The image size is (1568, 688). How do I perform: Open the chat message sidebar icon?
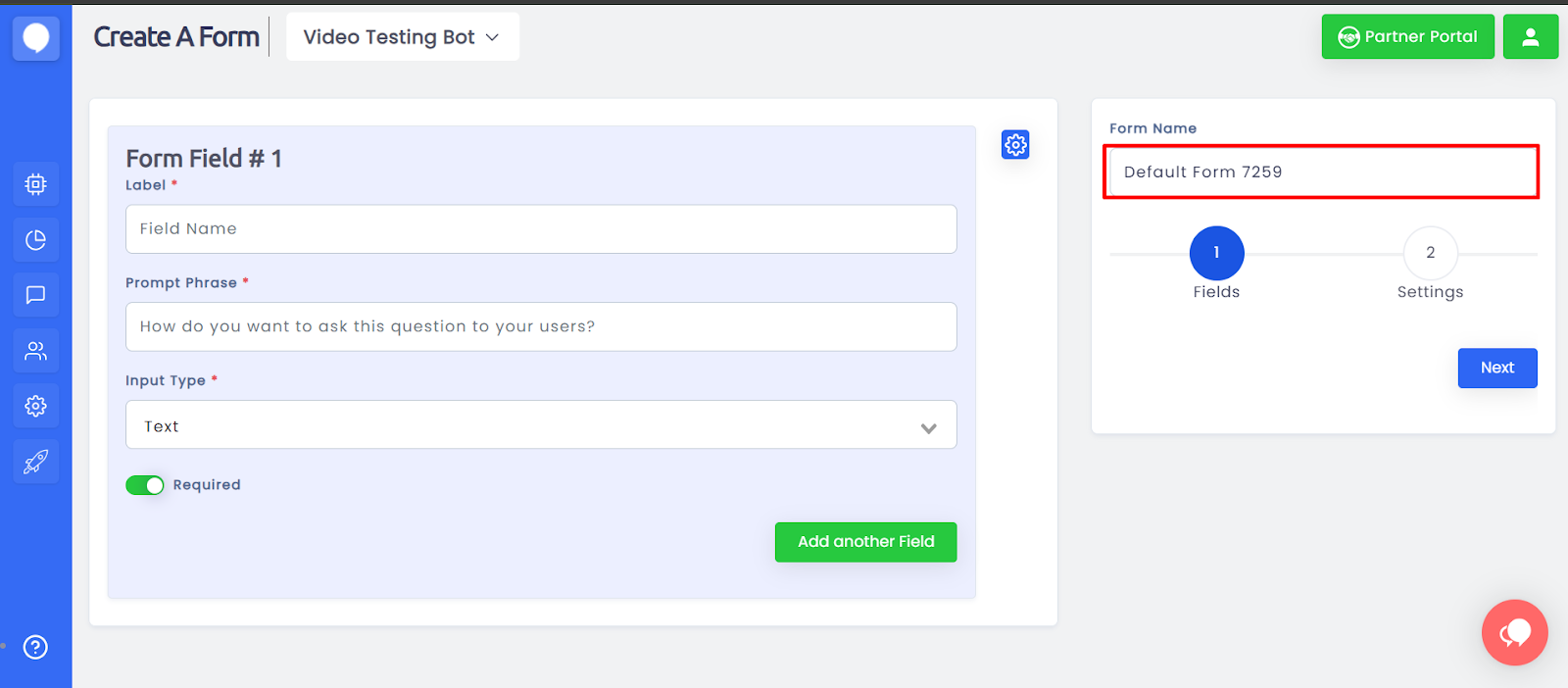(36, 295)
